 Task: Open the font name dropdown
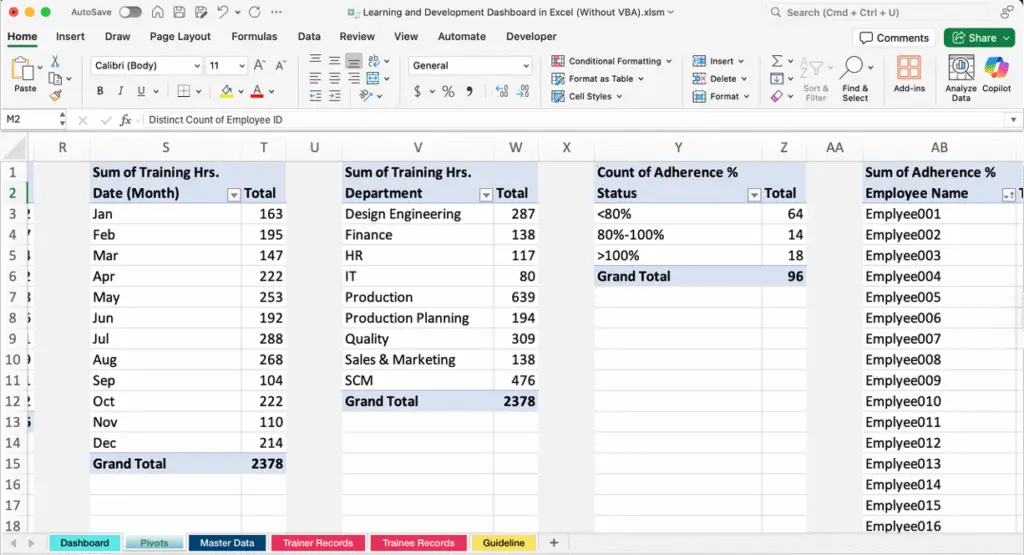coord(196,66)
